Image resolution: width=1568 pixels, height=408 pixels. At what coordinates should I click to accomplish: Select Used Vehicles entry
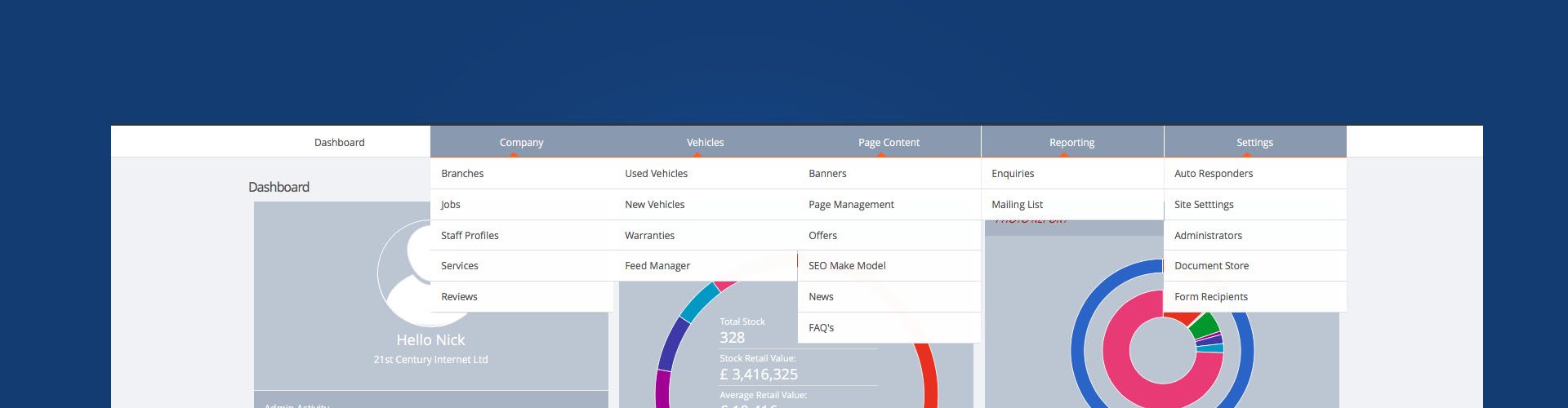coord(706,174)
